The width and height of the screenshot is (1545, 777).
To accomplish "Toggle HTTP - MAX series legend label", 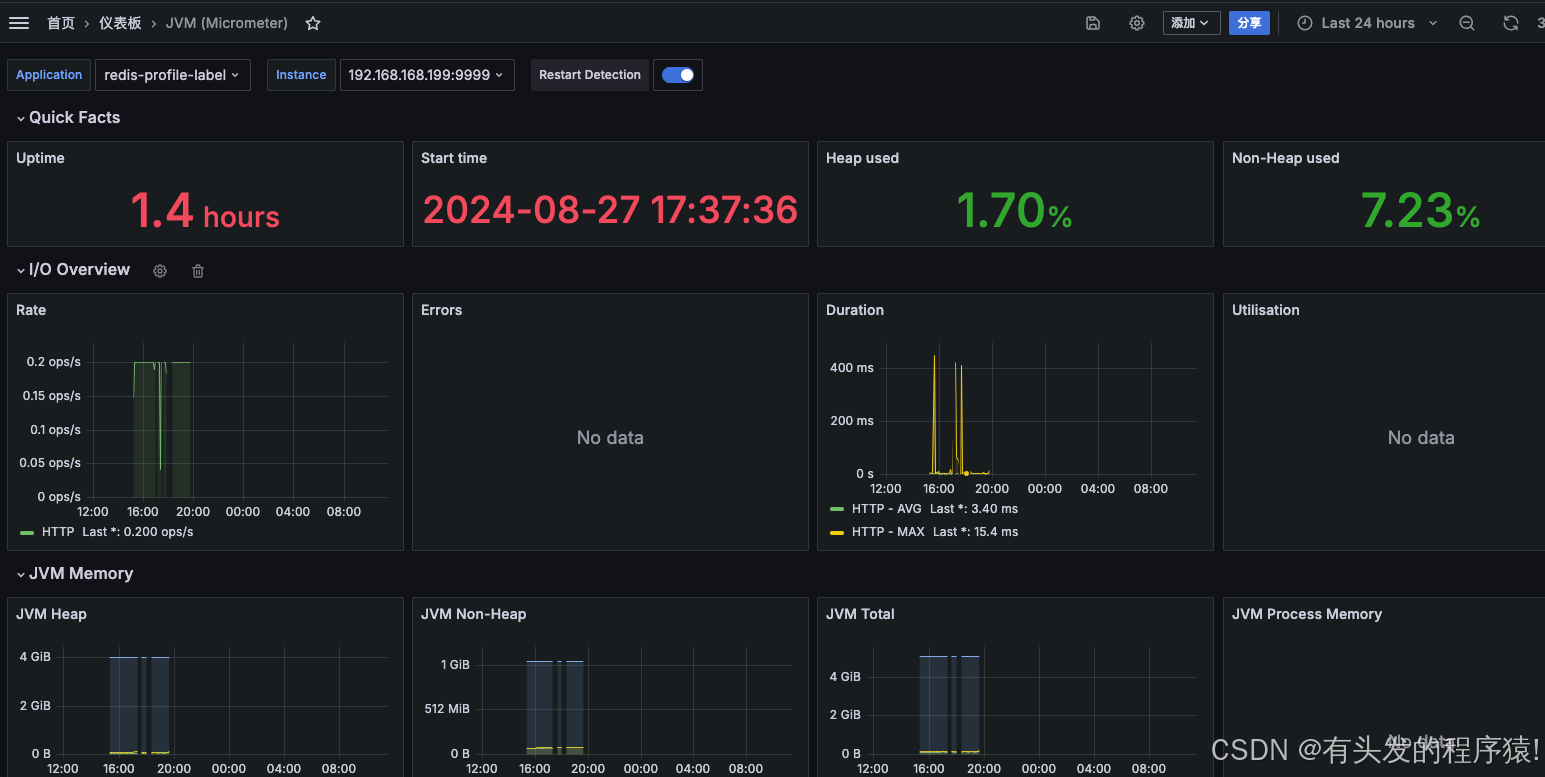I will point(888,532).
